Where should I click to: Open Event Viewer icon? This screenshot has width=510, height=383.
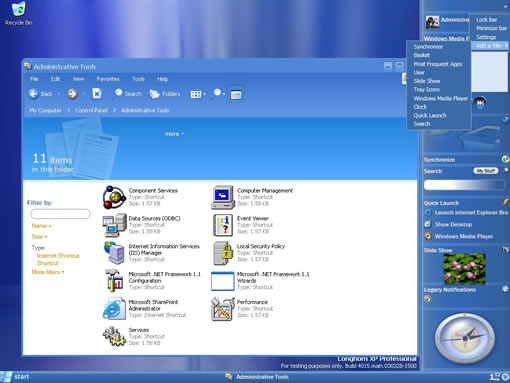(223, 225)
